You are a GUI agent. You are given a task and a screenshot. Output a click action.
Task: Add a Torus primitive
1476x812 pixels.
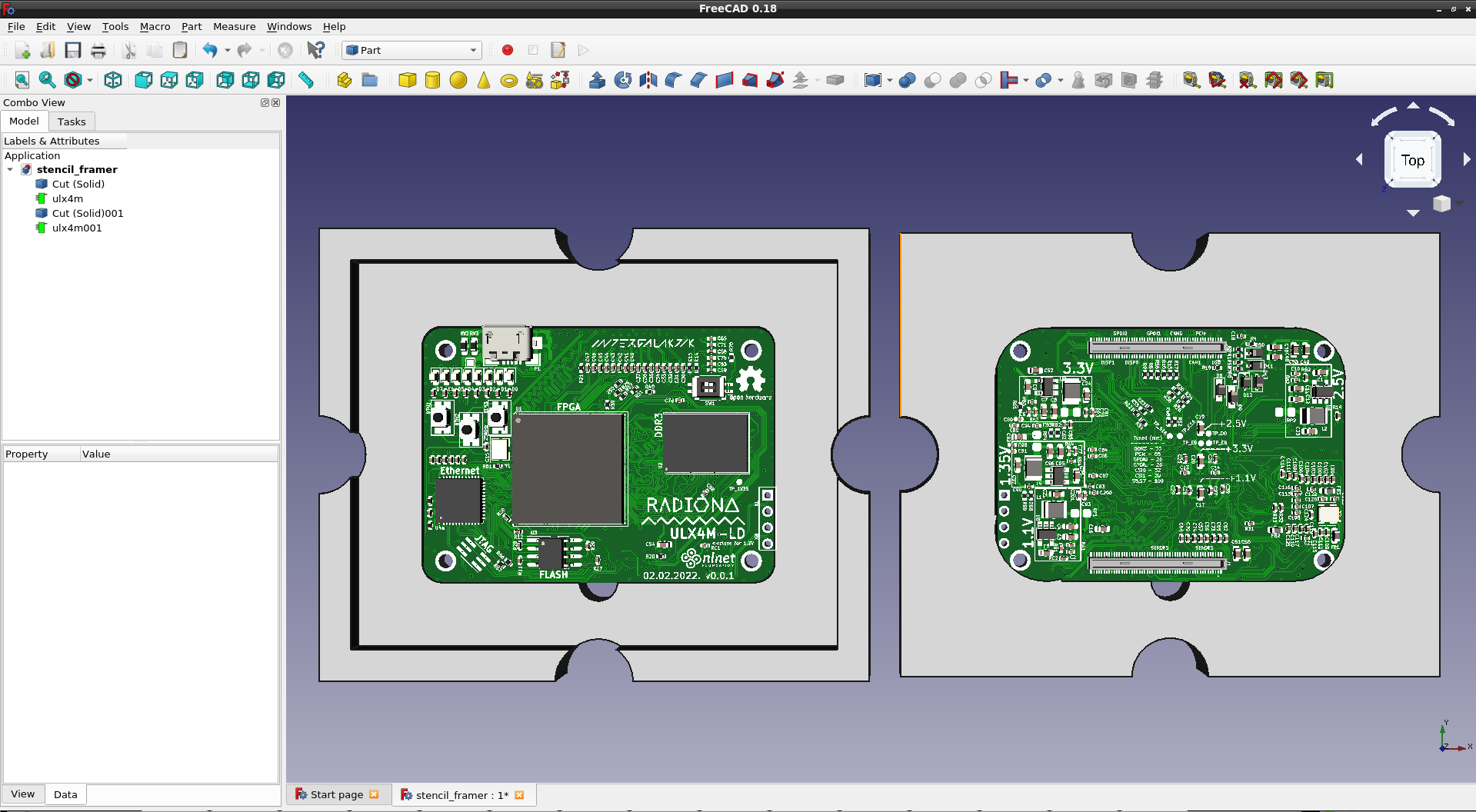point(508,81)
